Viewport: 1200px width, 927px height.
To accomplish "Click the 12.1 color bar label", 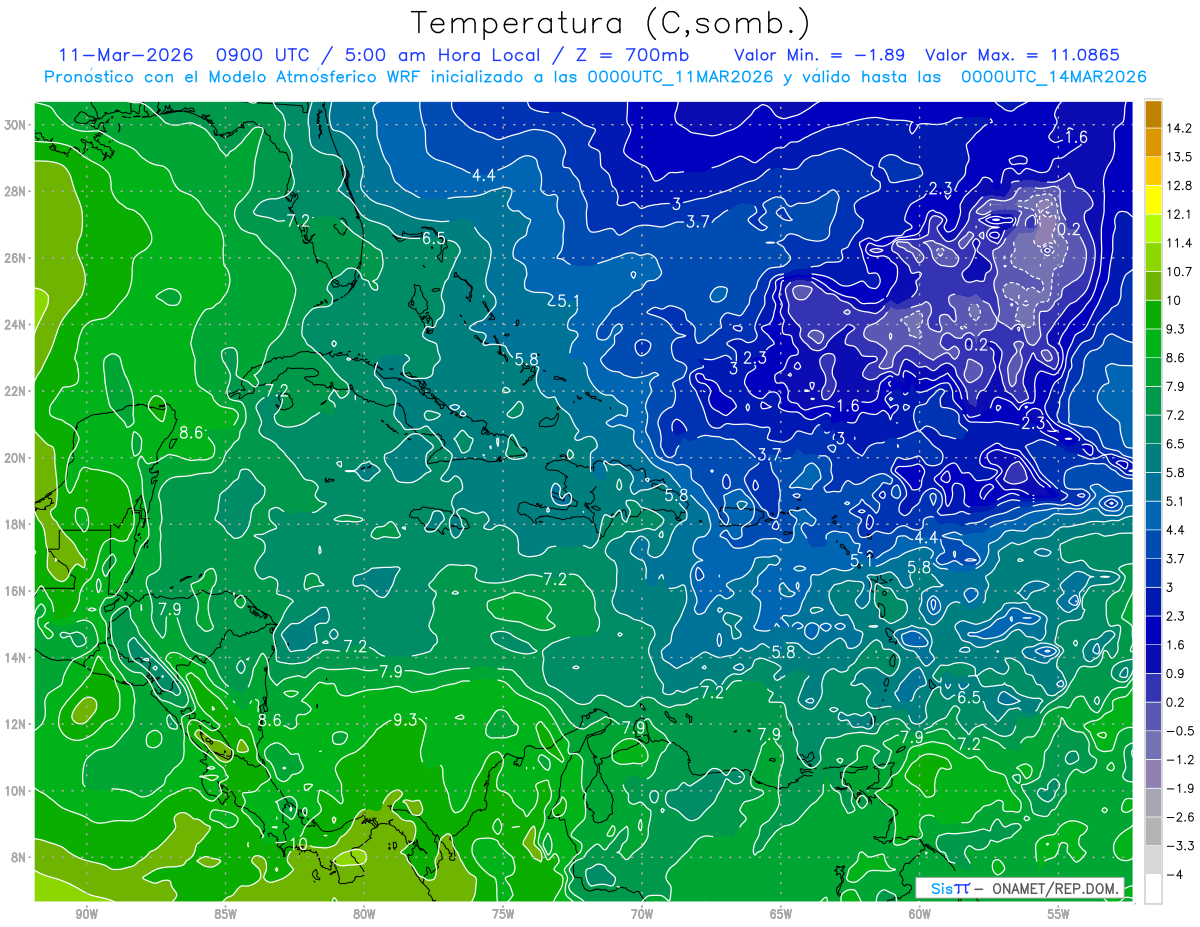I will coord(1178,214).
